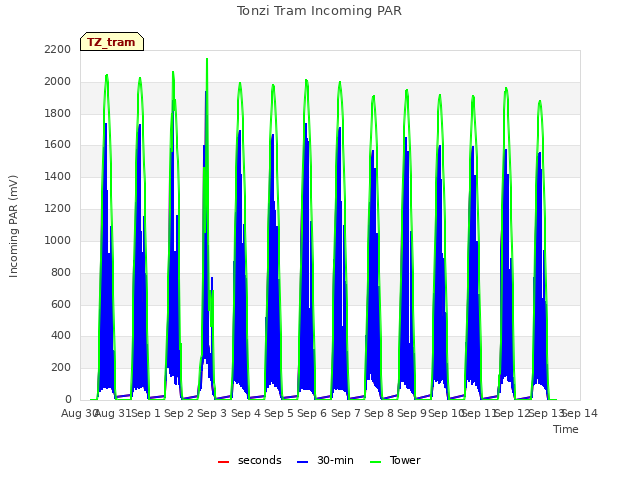This screenshot has height=480, width=640.
Task: Click the 800 y-axis tick label
Action: pos(61,272)
